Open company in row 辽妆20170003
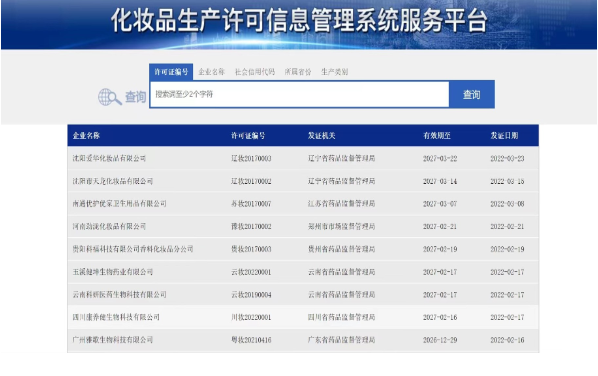598x376 pixels. click(109, 158)
